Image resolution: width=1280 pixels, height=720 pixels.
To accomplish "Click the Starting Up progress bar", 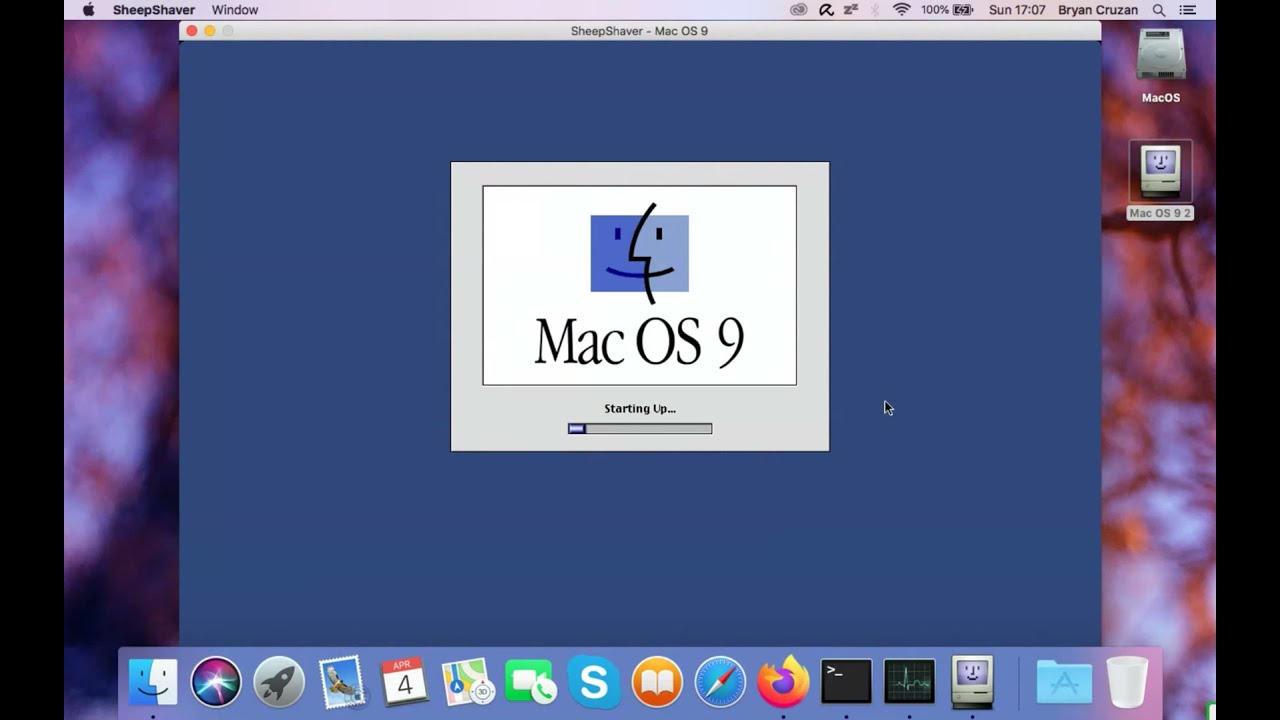I will point(640,429).
